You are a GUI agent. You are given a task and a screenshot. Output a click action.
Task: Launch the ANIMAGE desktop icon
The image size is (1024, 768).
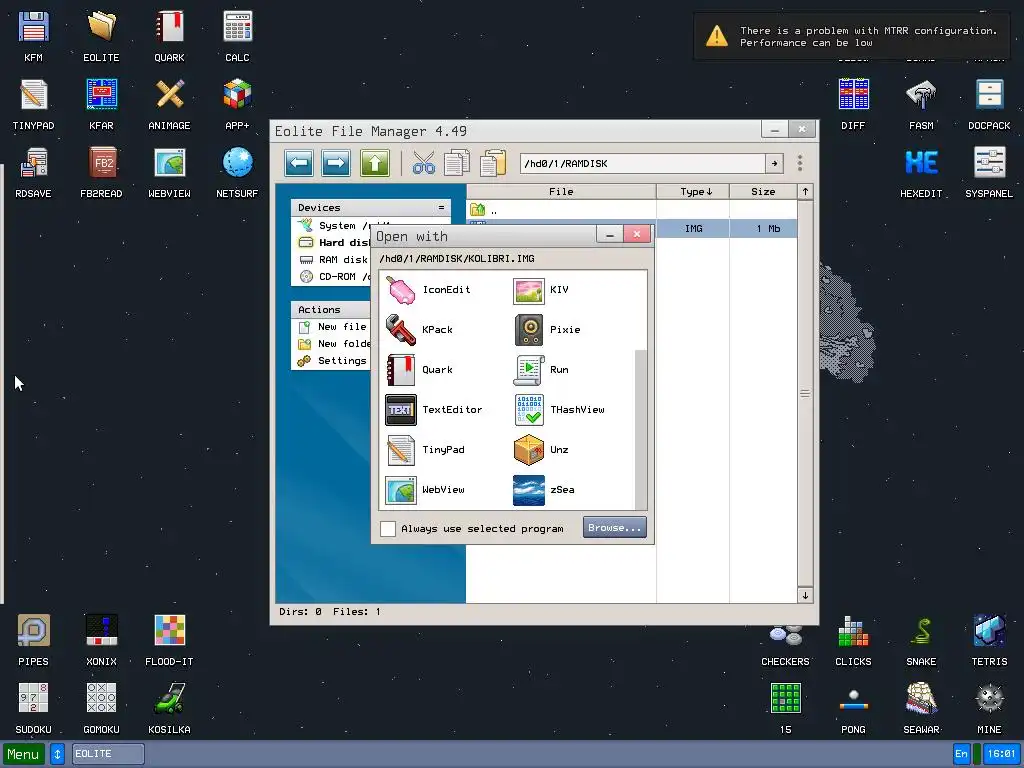point(169,104)
